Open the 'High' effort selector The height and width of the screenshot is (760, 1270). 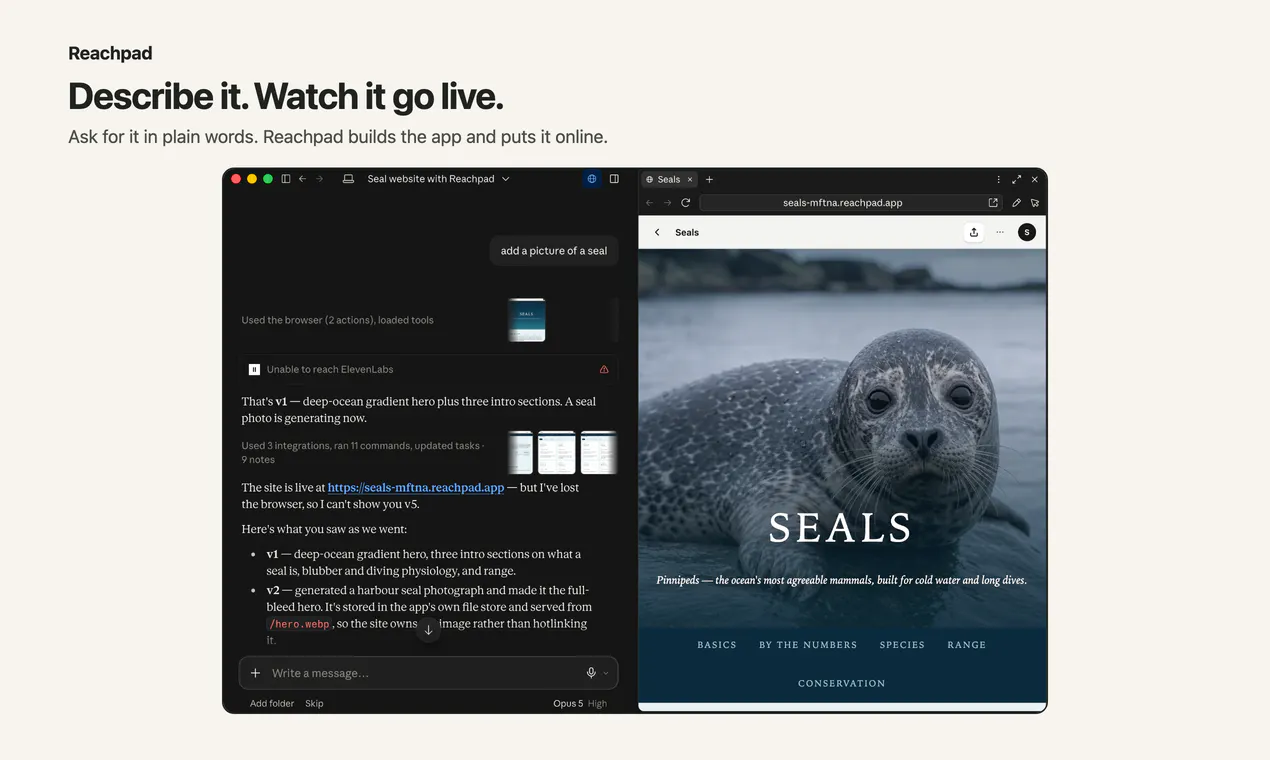[597, 703]
